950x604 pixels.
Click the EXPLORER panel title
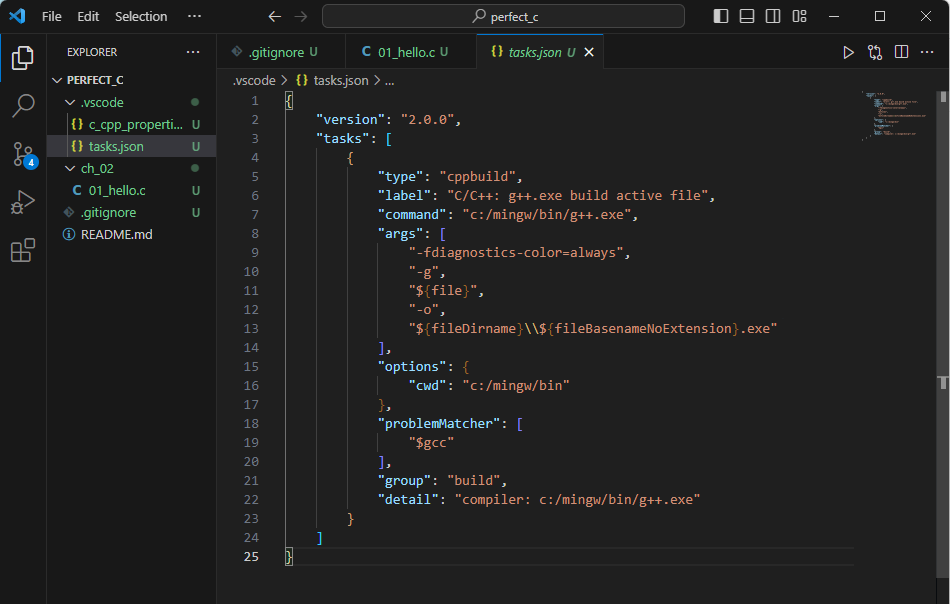(x=92, y=52)
